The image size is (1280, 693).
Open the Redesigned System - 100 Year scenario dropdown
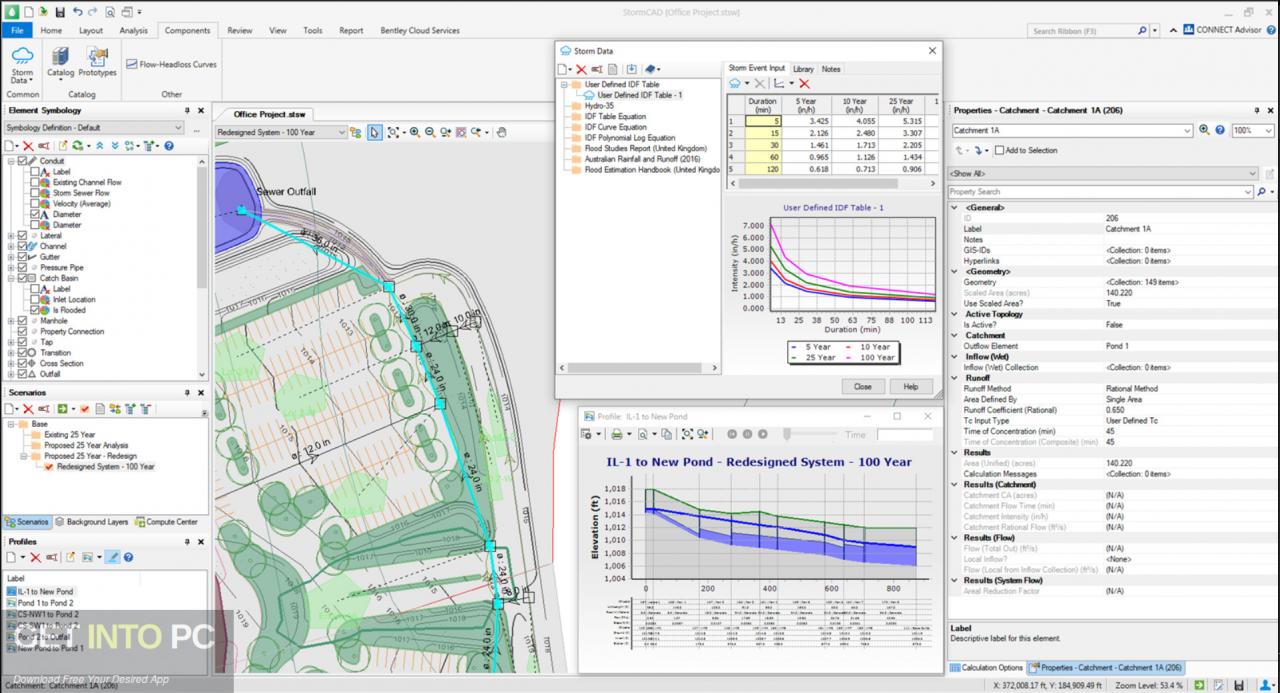click(x=281, y=132)
